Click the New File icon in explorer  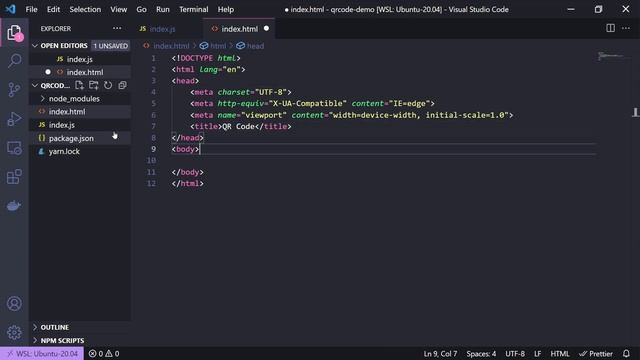(79, 85)
